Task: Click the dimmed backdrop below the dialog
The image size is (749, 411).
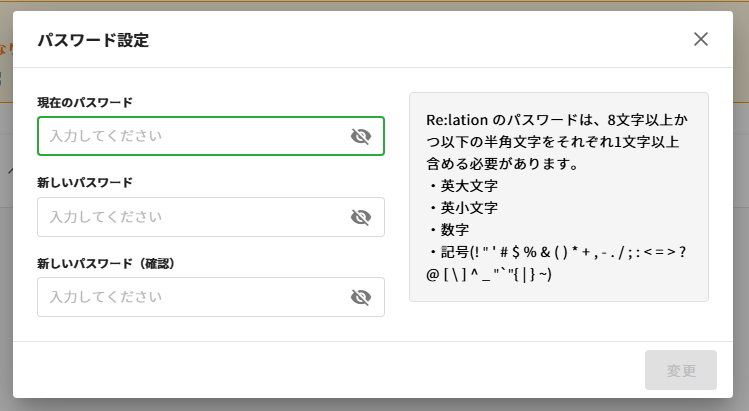Action: (374, 404)
